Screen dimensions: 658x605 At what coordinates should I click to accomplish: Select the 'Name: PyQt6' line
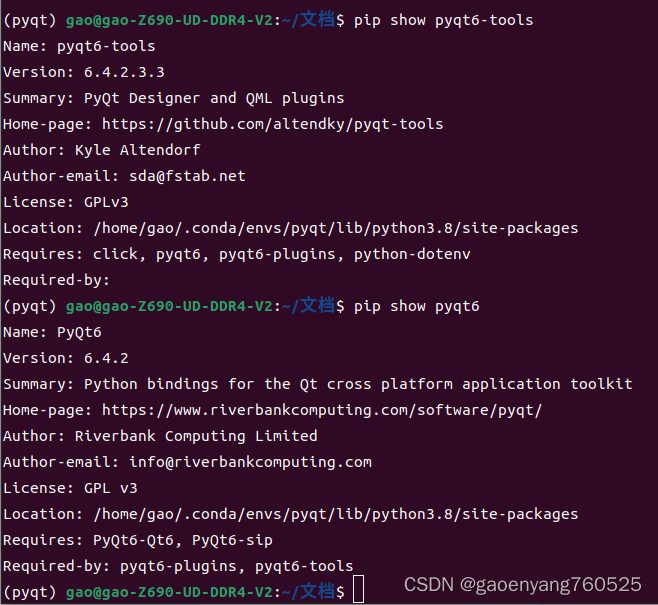pyautogui.click(x=52, y=332)
